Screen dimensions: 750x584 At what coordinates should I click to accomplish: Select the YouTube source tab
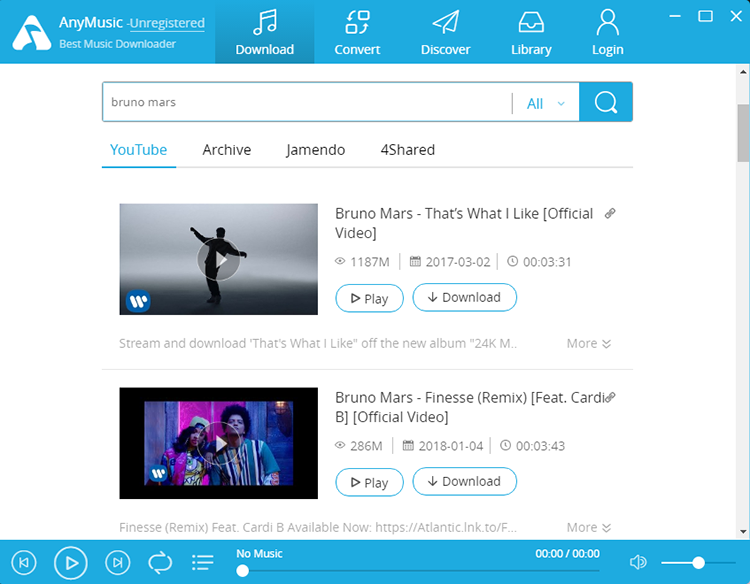139,150
